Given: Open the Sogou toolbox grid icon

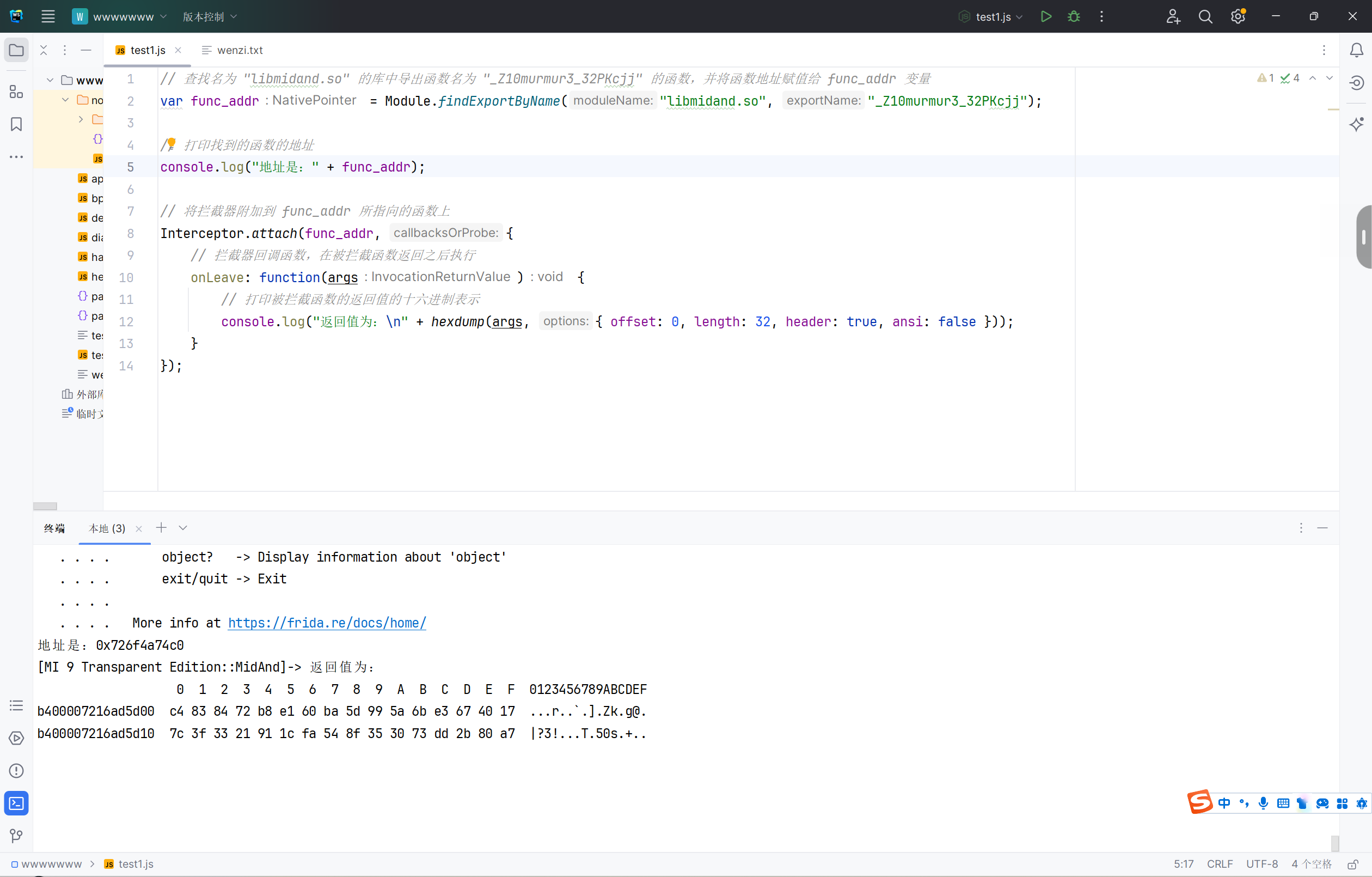Looking at the screenshot, I should (x=1343, y=803).
